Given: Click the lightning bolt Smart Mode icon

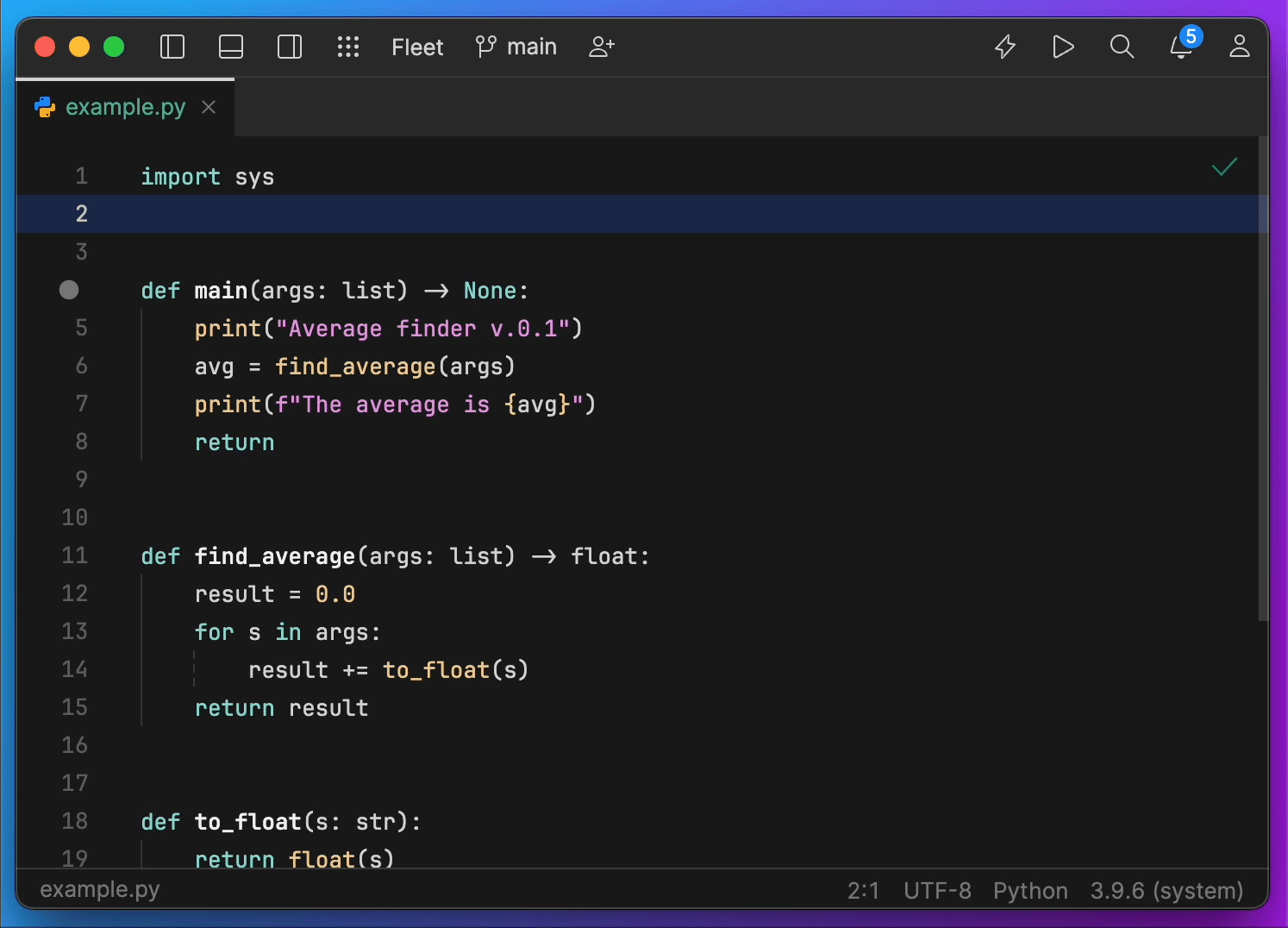Looking at the screenshot, I should (1005, 47).
